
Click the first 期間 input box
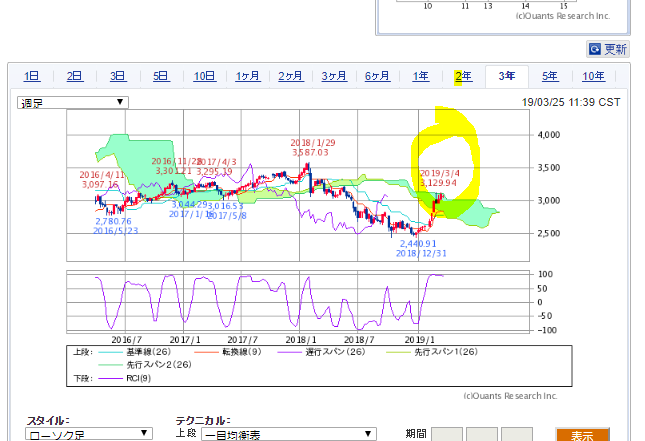pyautogui.click(x=447, y=434)
